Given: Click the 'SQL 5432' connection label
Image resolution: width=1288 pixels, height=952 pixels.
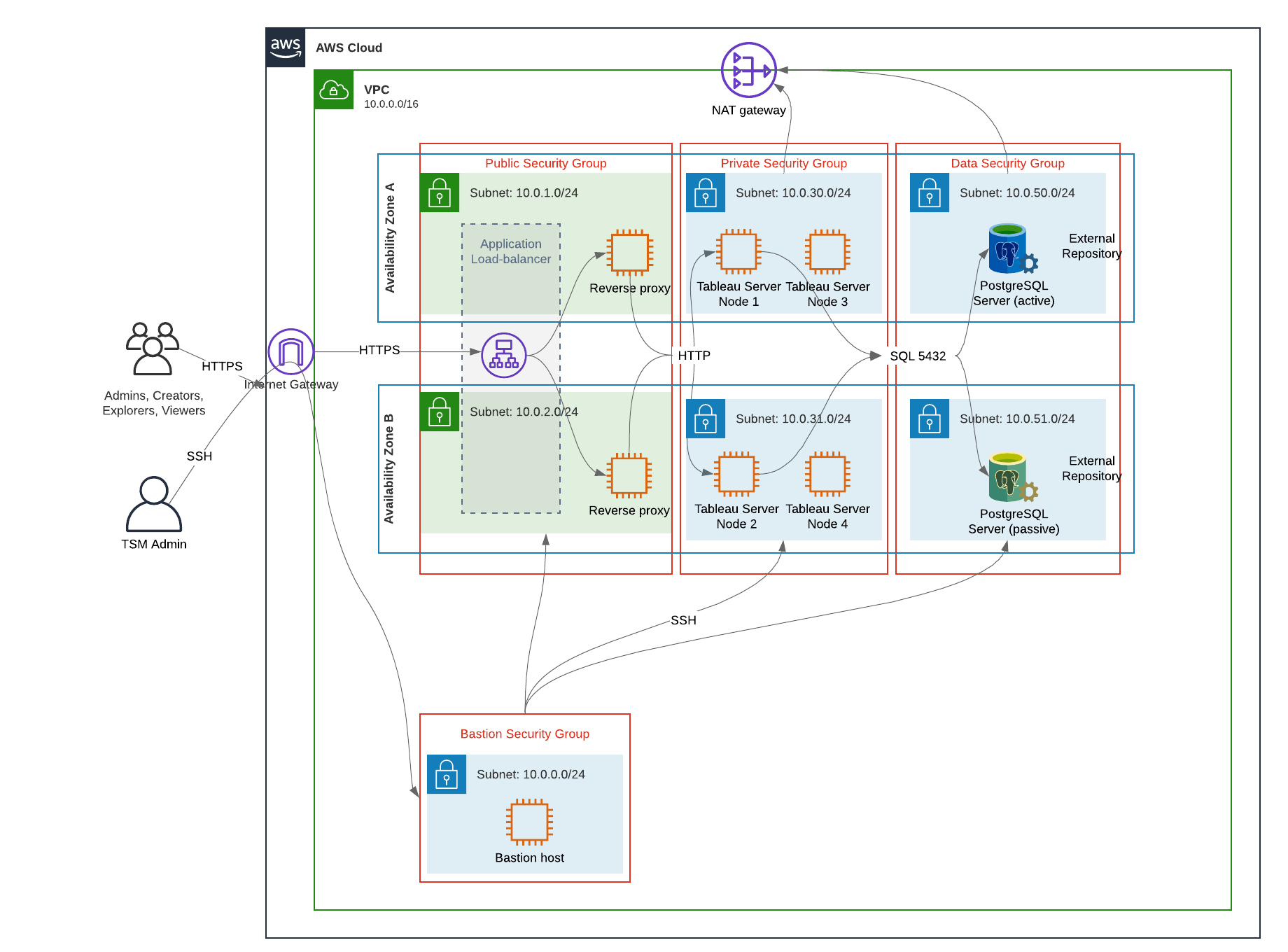Looking at the screenshot, I should pos(918,356).
